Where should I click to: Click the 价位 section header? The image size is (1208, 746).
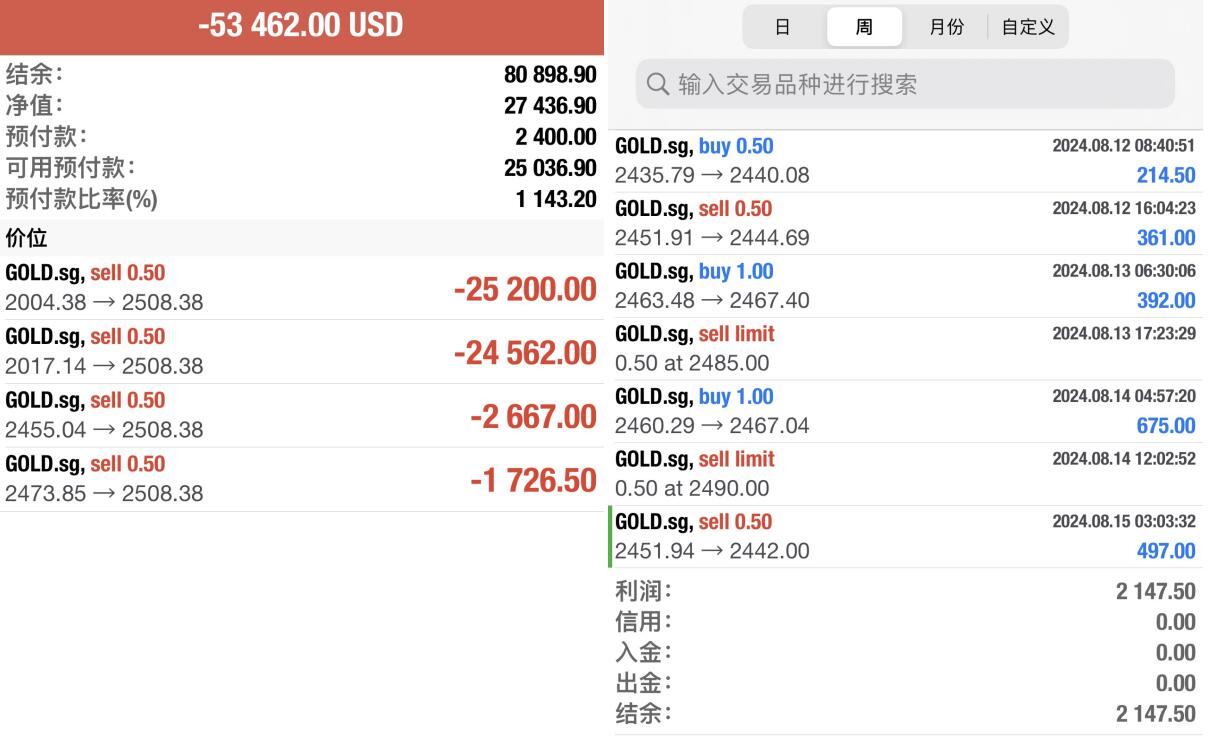tap(300, 238)
